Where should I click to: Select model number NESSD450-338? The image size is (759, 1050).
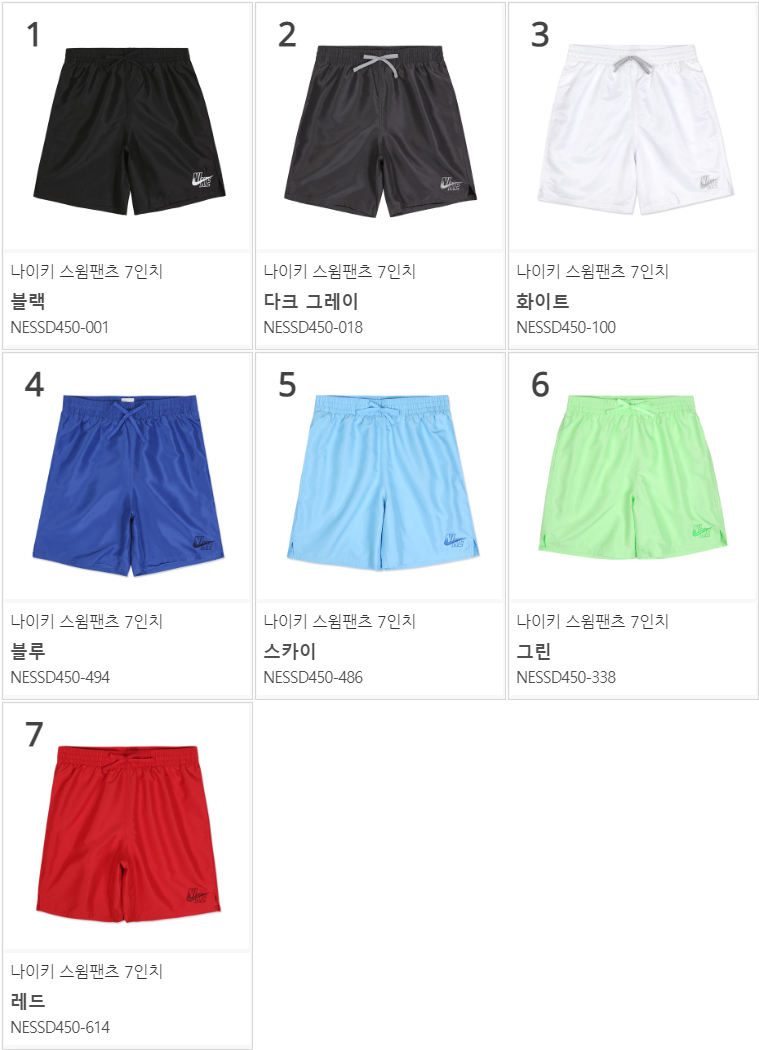pos(566,677)
